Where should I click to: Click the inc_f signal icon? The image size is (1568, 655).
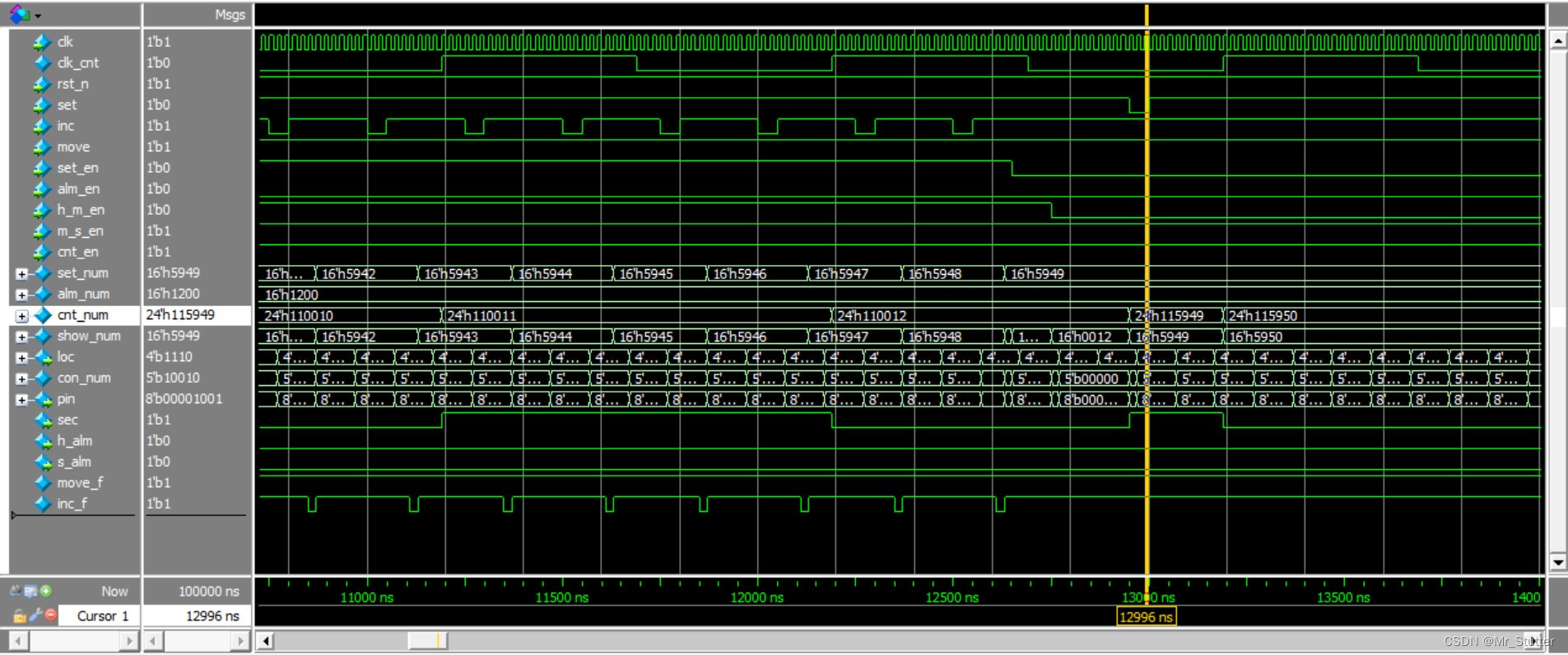pyautogui.click(x=42, y=504)
